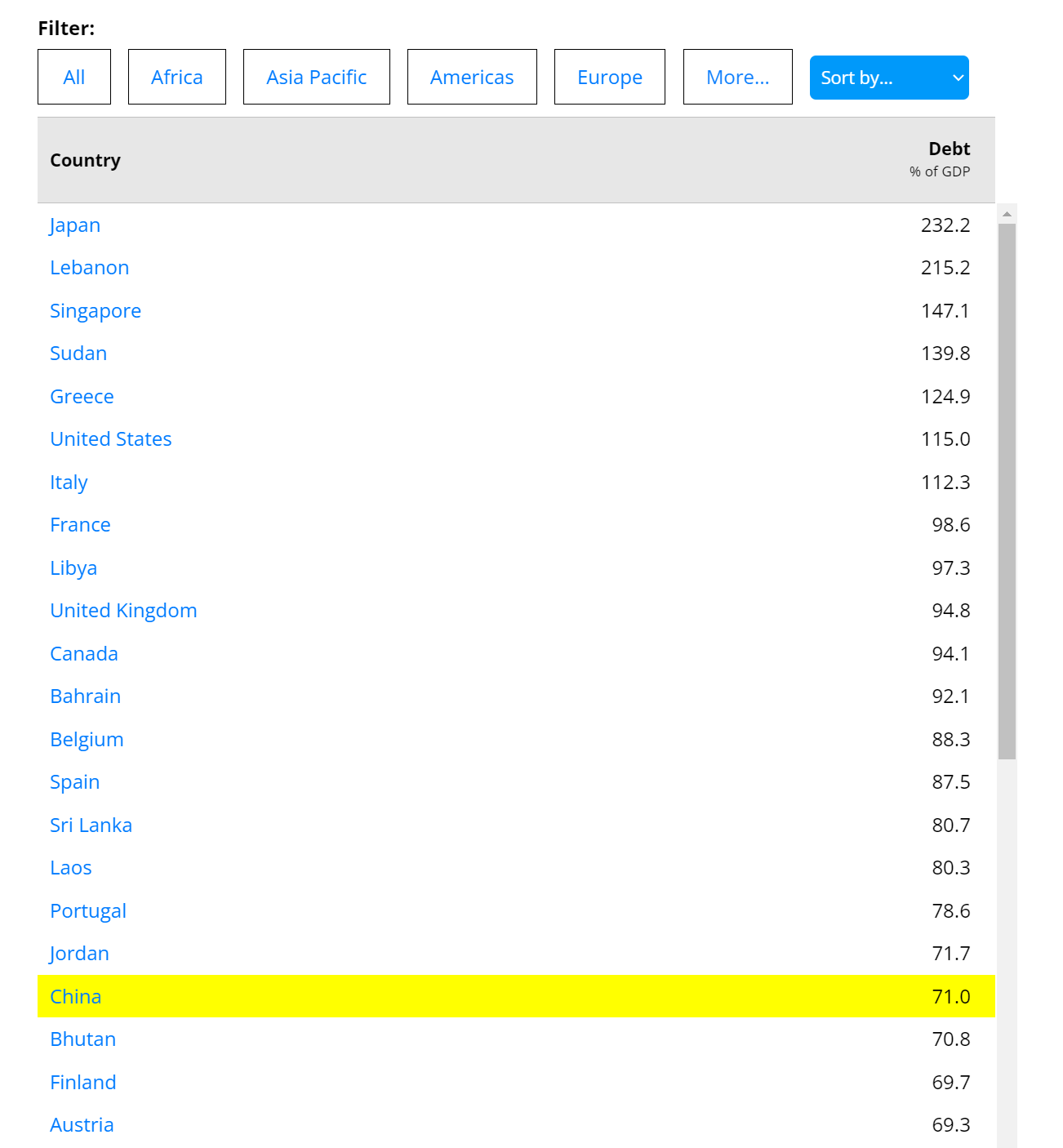Viewport: 1063px width, 1148px height.
Task: Show only Americas countries
Action: point(472,78)
